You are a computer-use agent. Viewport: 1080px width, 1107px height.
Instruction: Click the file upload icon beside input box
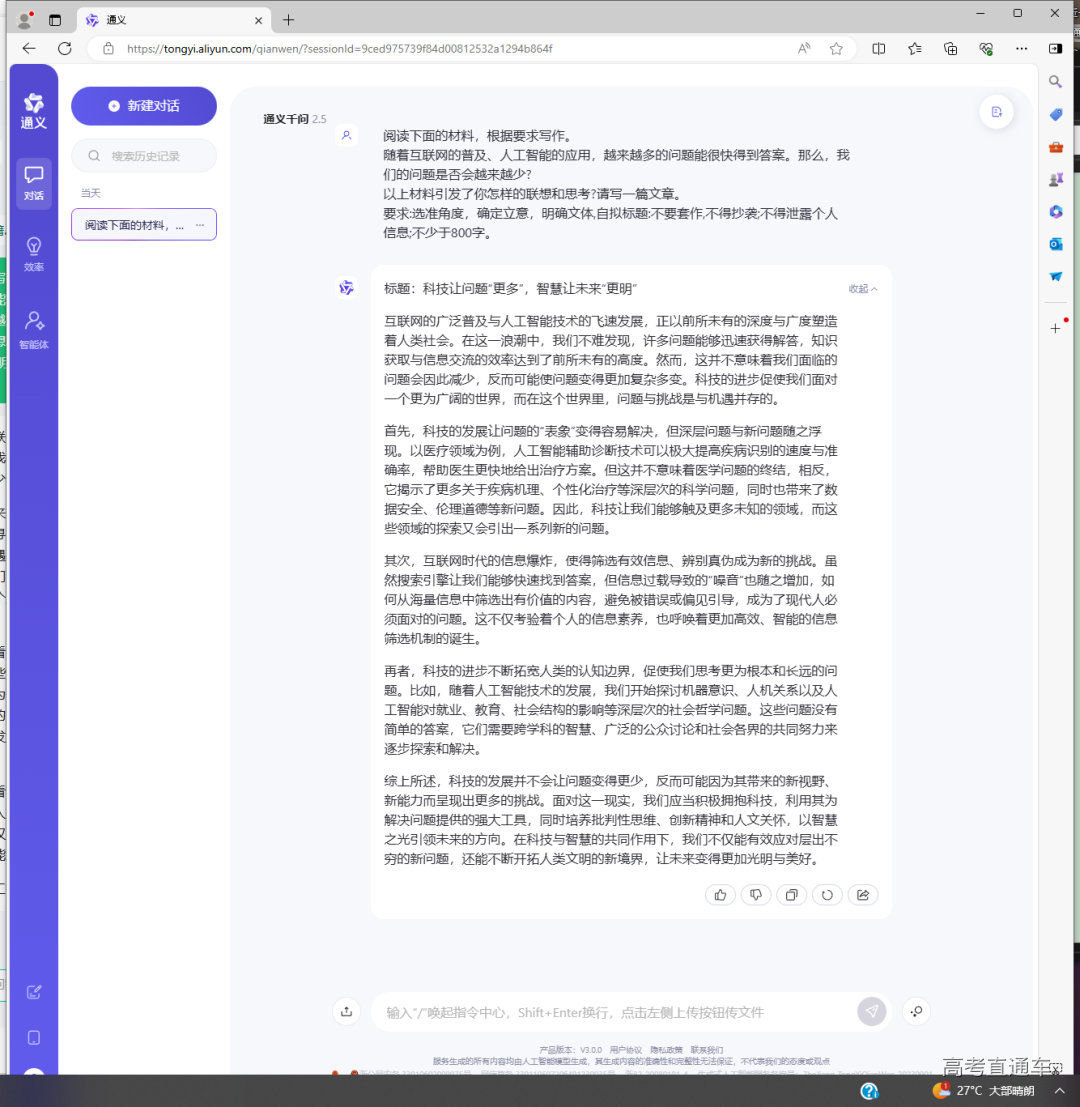point(346,1011)
